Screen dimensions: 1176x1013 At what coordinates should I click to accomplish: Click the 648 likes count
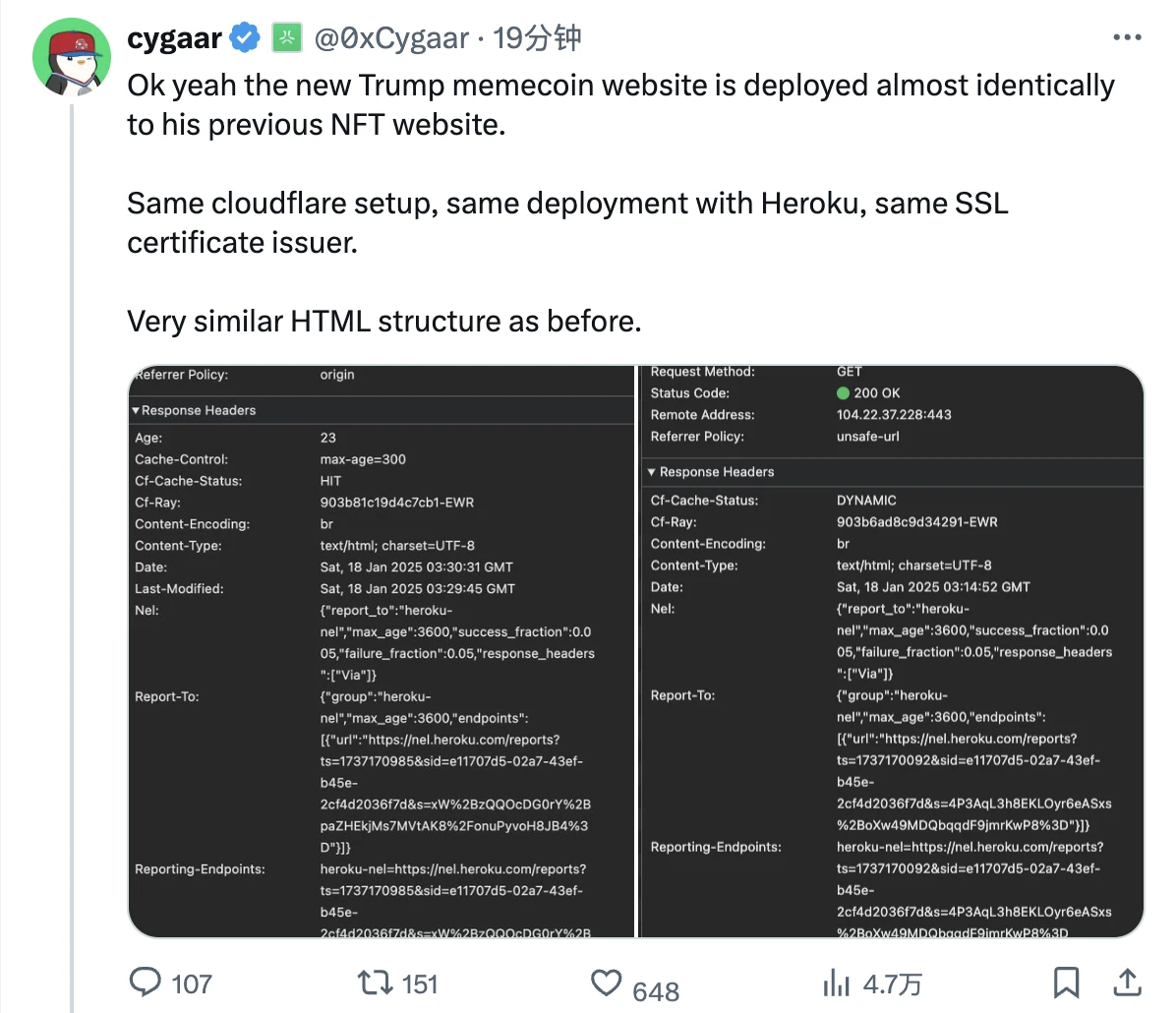coord(656,990)
